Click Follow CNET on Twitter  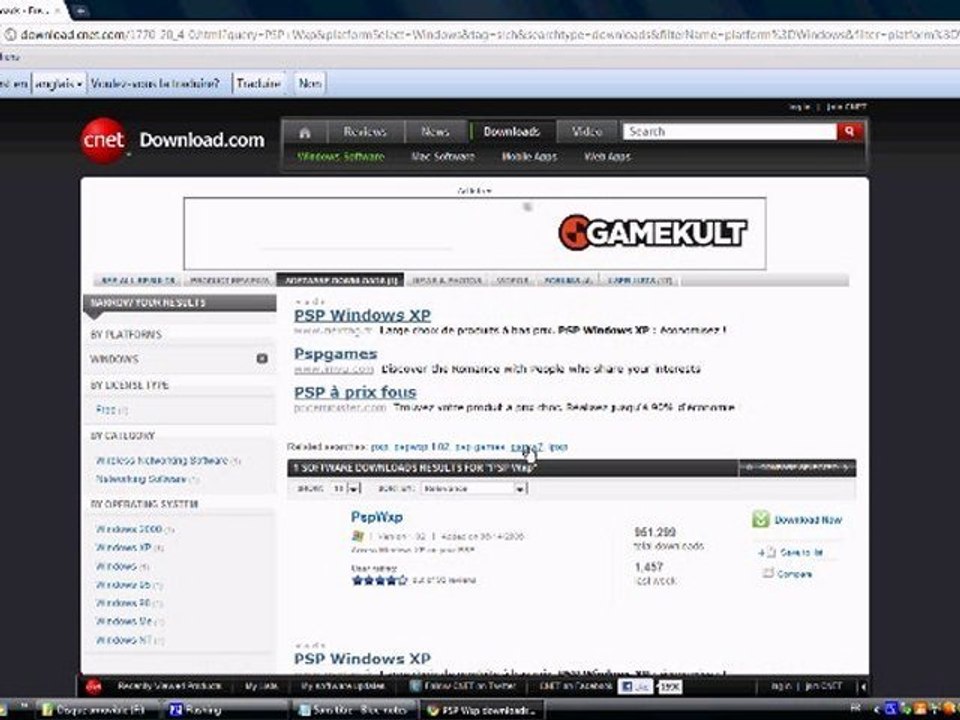(x=463, y=686)
